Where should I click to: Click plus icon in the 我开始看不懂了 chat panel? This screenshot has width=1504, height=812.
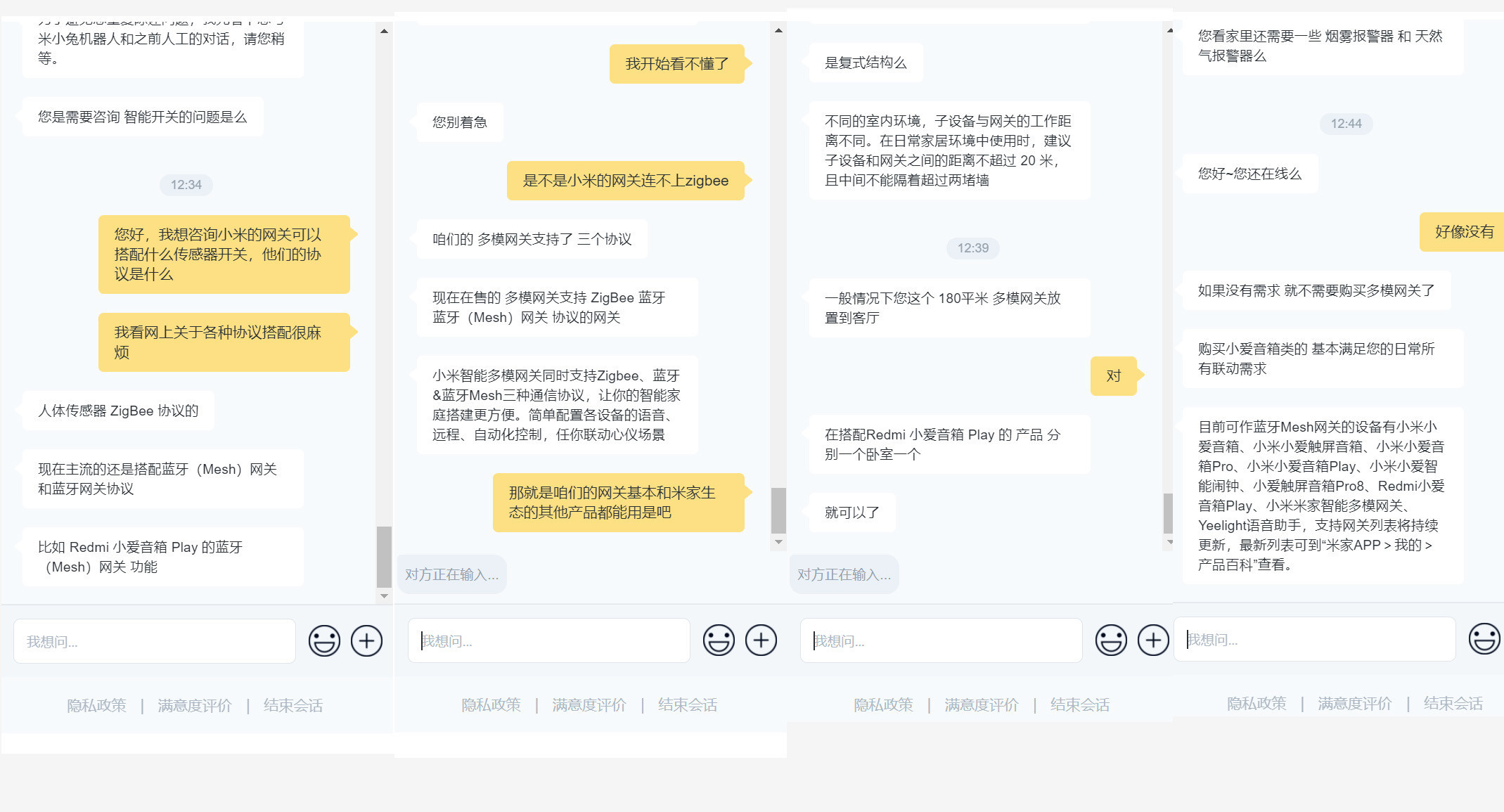(761, 640)
